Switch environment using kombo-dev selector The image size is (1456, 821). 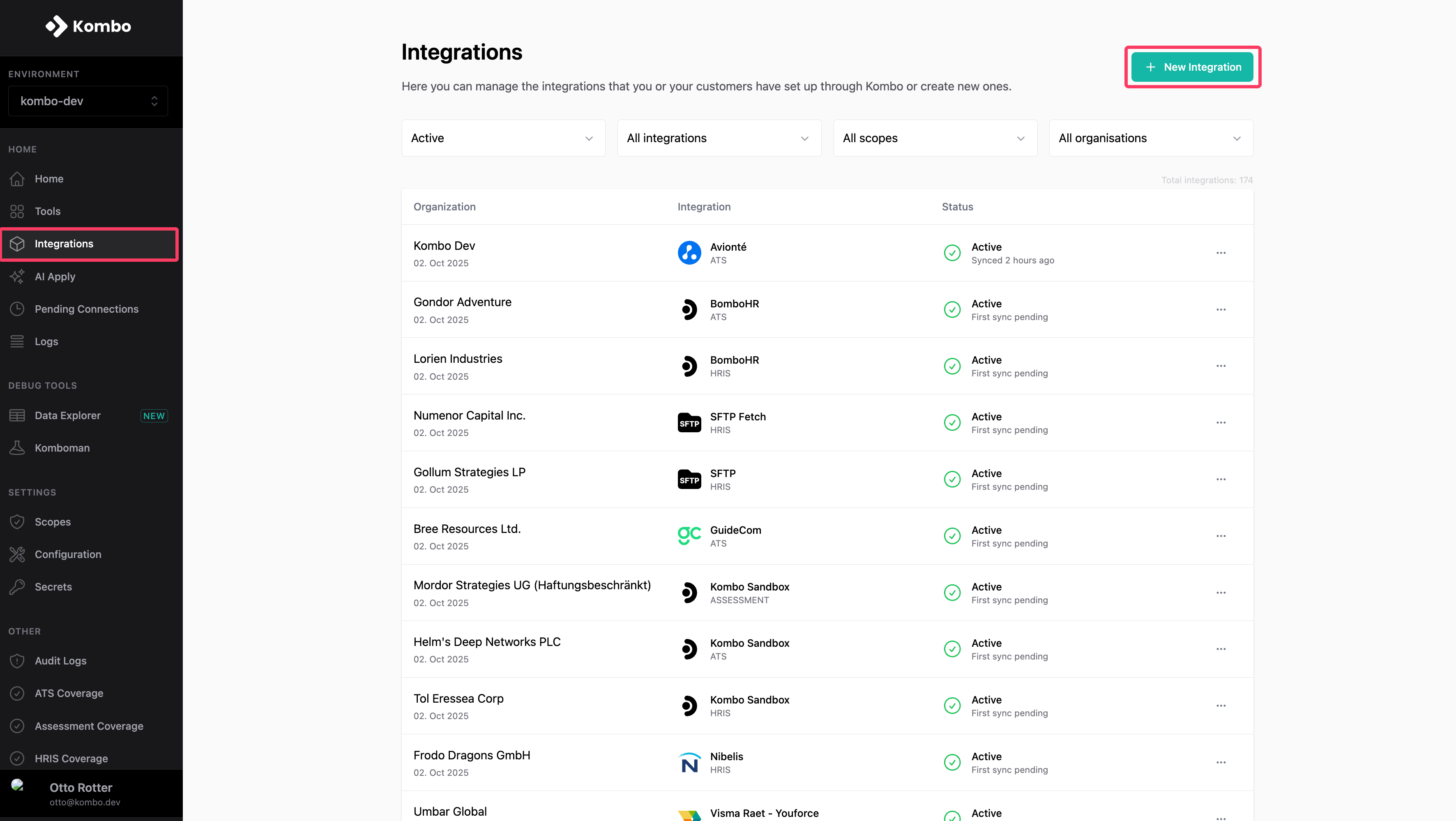88,101
